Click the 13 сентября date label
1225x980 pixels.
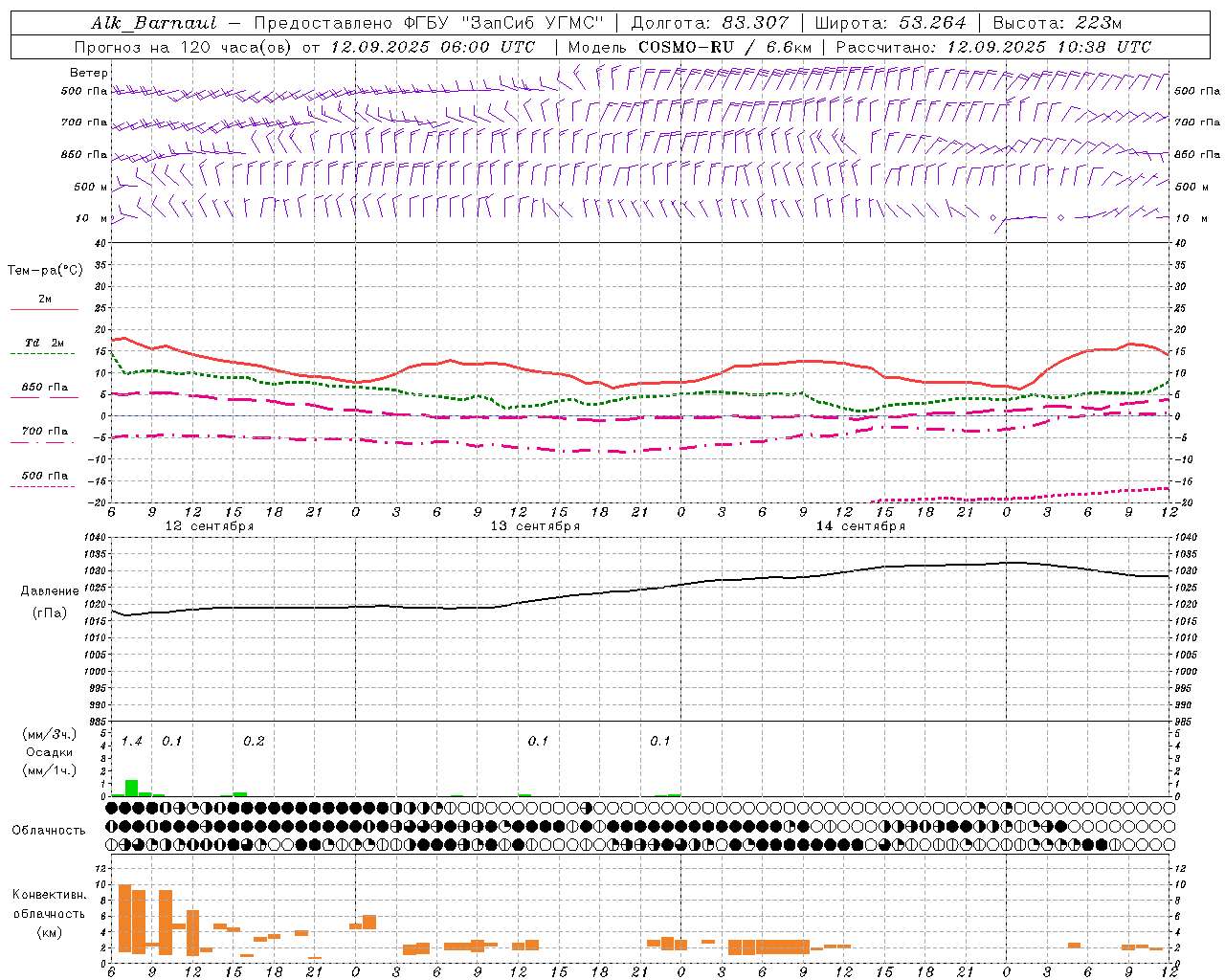point(535,526)
